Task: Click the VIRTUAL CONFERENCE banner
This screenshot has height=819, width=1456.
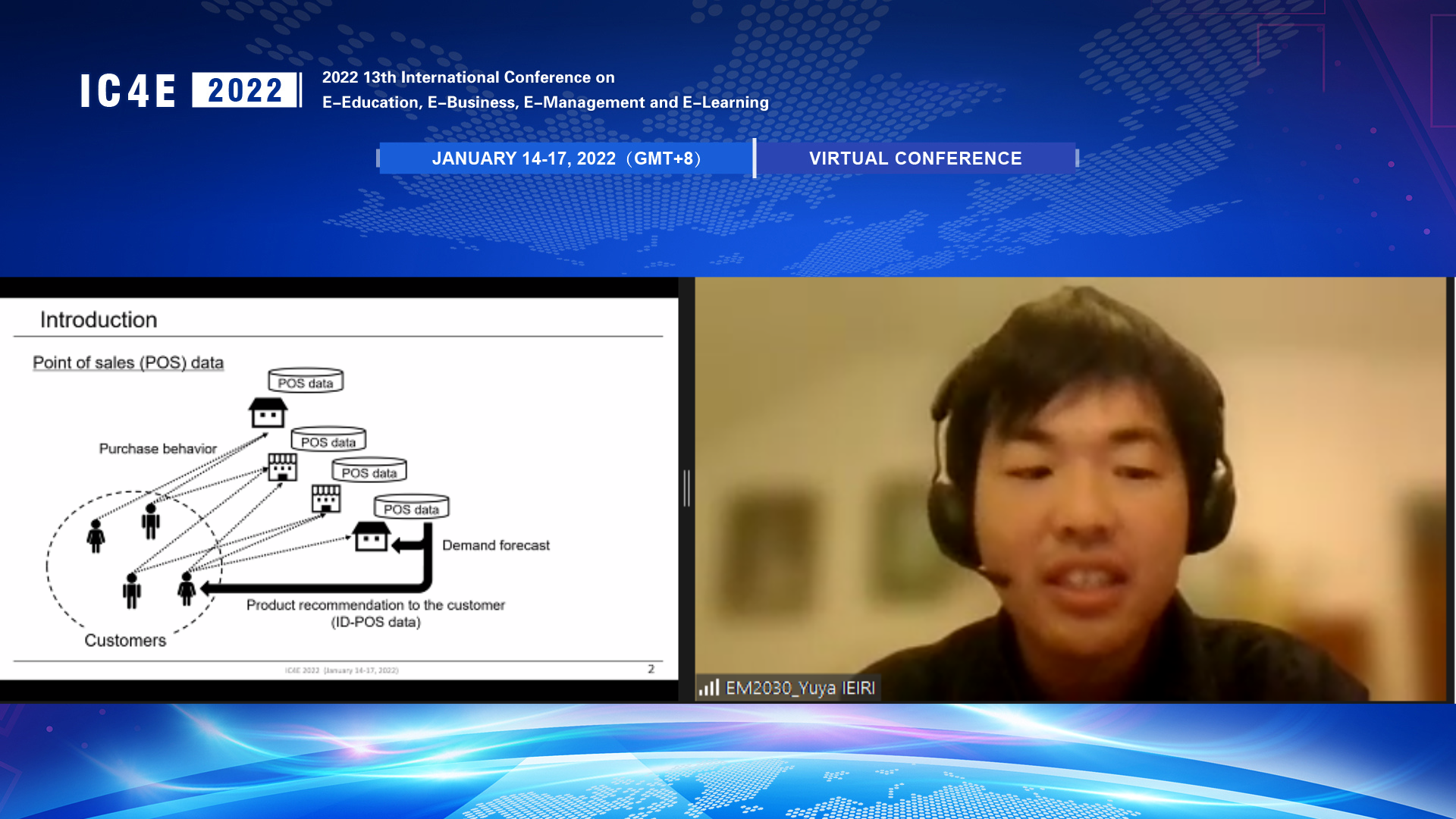Action: [915, 158]
